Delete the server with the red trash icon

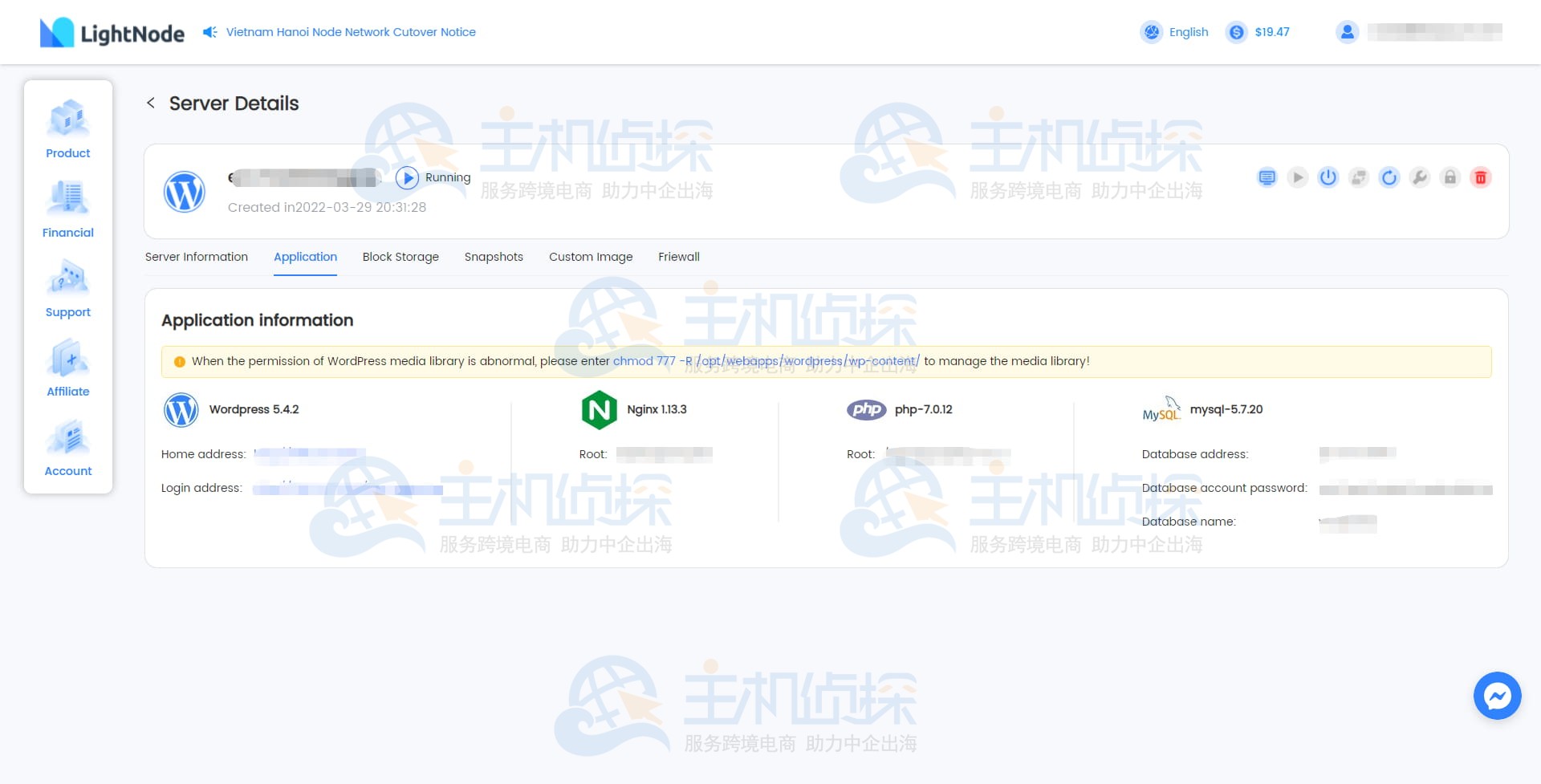[x=1481, y=177]
